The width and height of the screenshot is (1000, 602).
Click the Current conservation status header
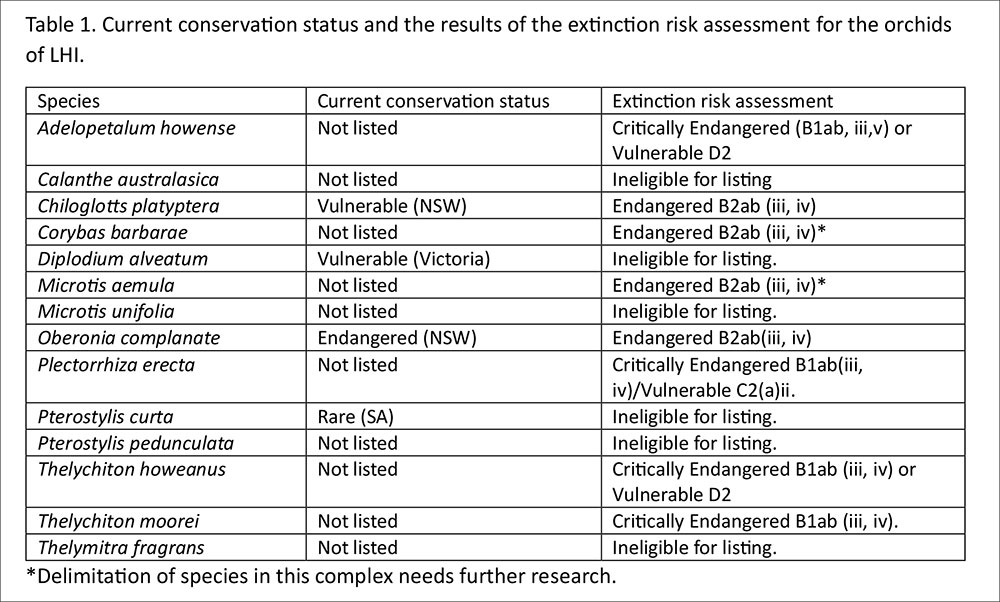coord(434,101)
